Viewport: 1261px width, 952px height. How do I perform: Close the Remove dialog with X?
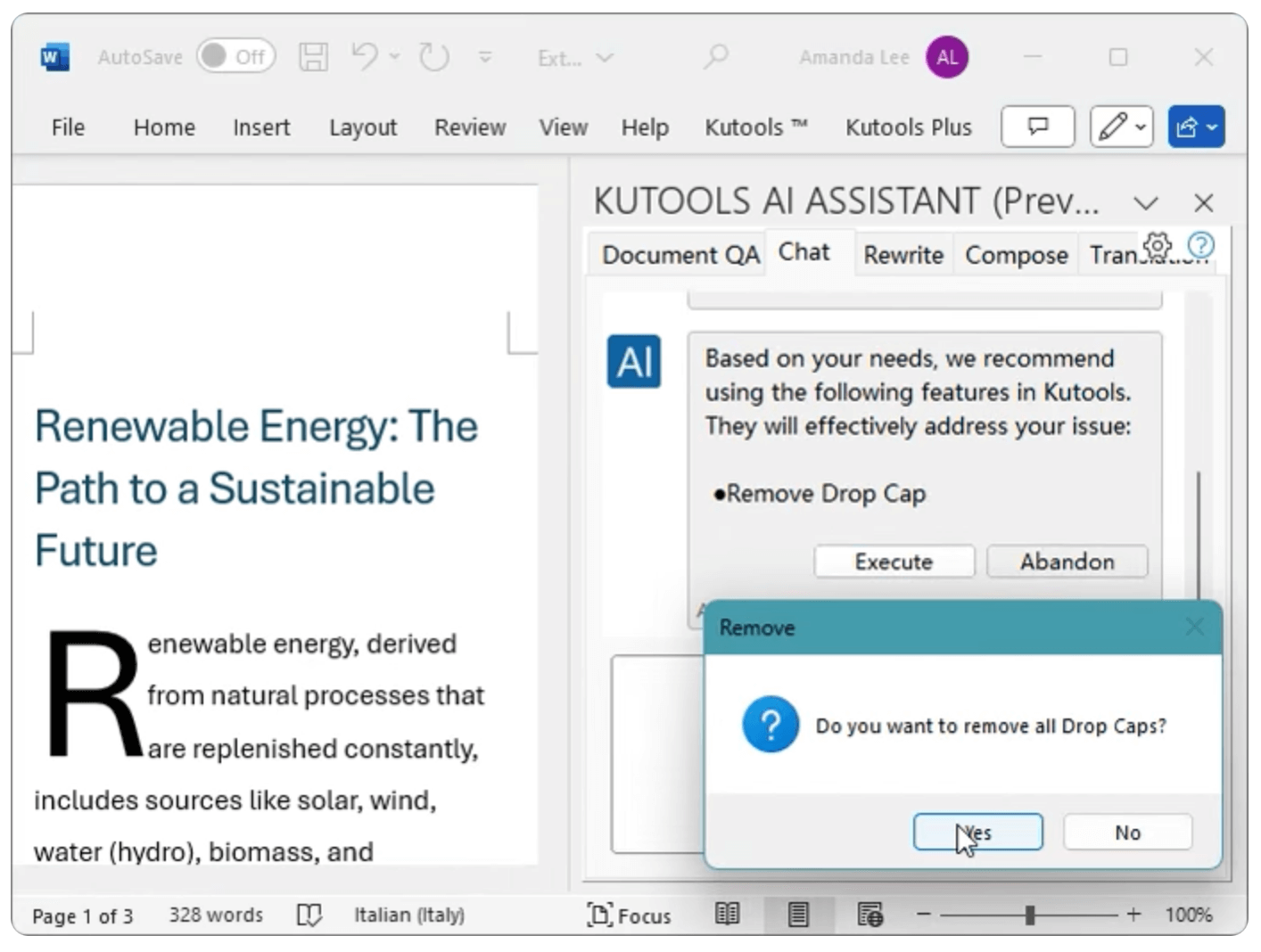click(1195, 628)
